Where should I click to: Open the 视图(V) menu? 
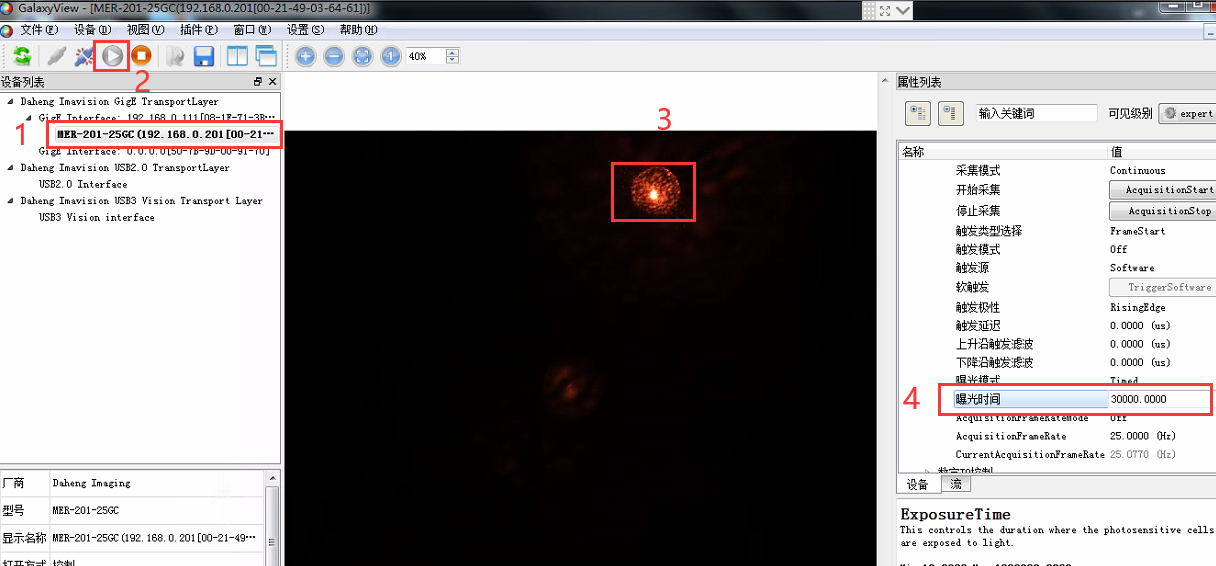click(x=145, y=30)
